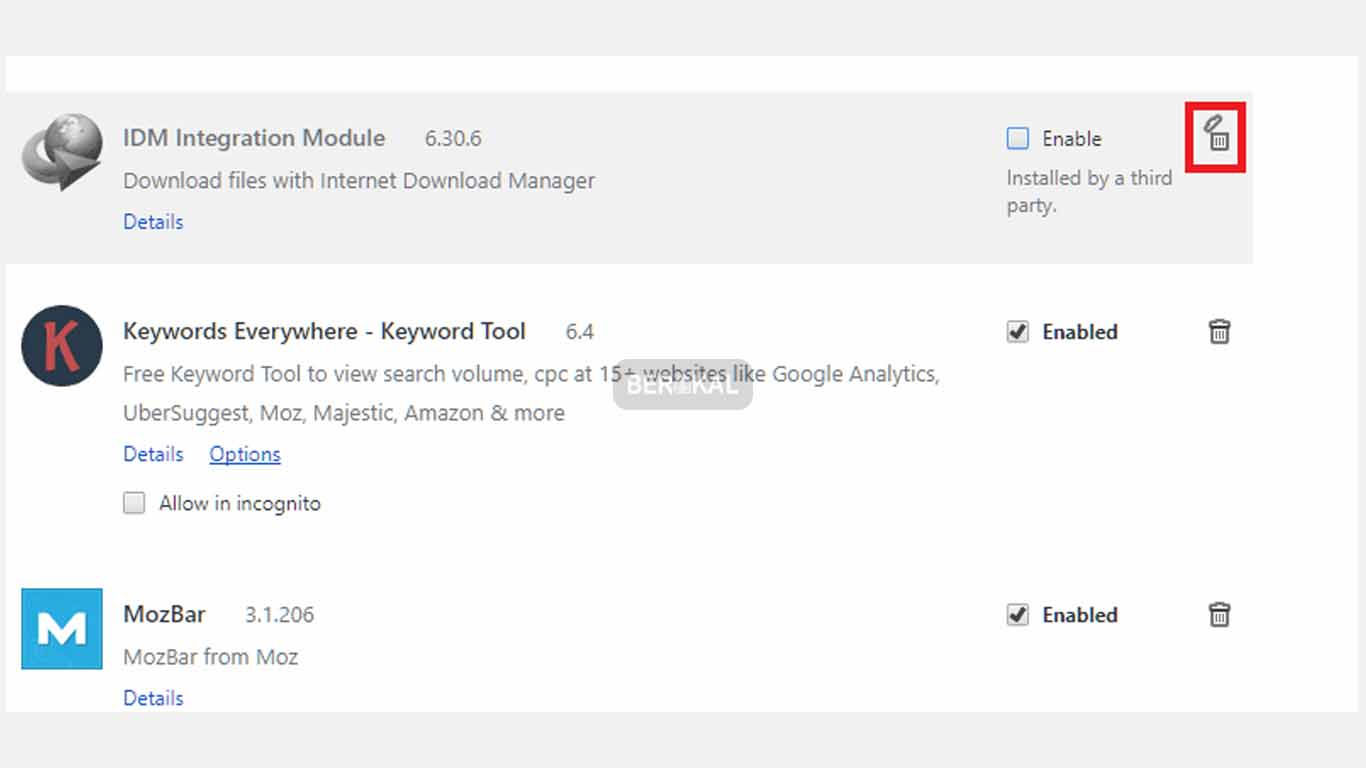The image size is (1366, 768).
Task: Tick the Allow in incognito checkbox
Action: (134, 503)
